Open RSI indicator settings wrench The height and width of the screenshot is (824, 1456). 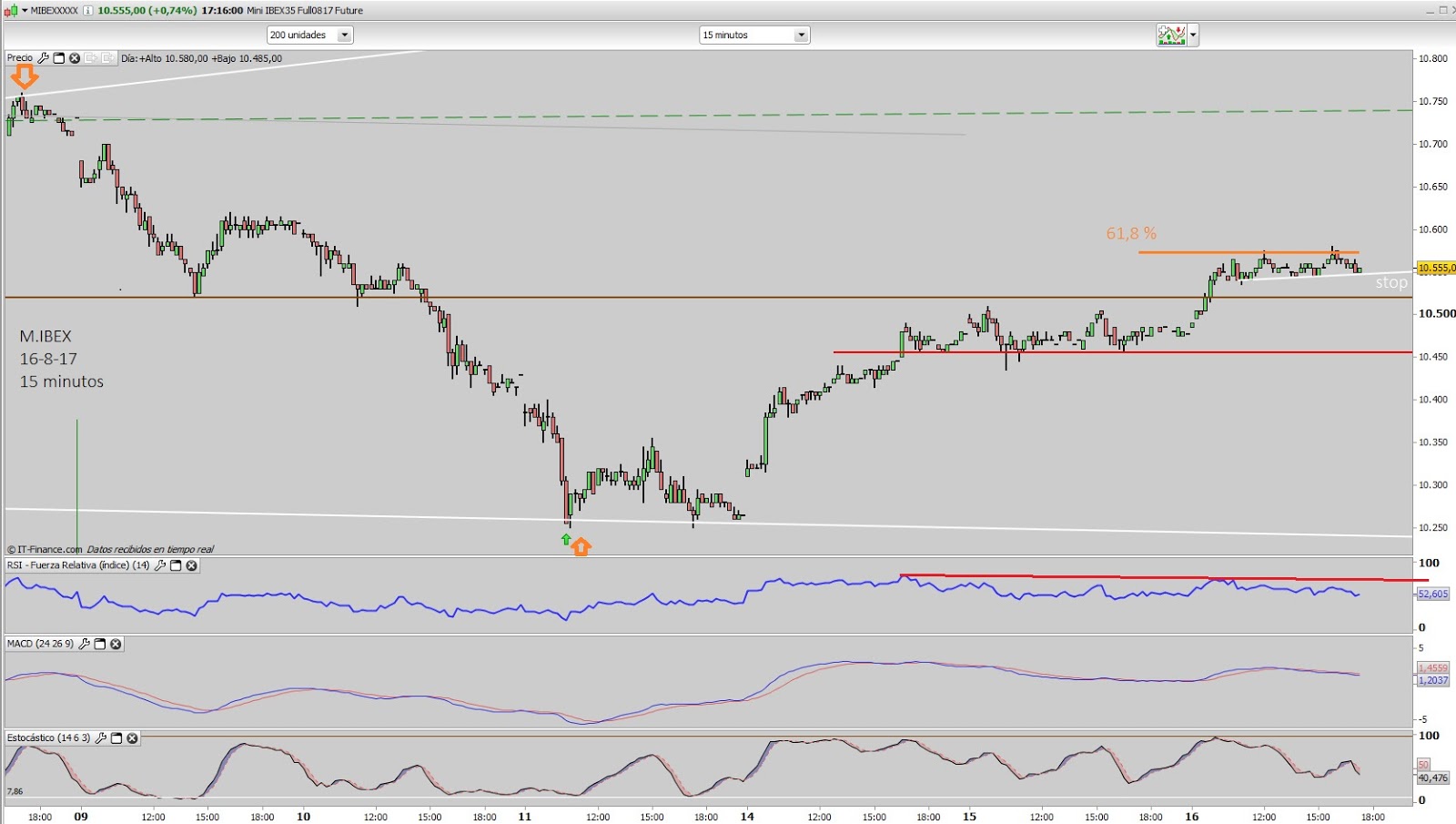pos(160,565)
